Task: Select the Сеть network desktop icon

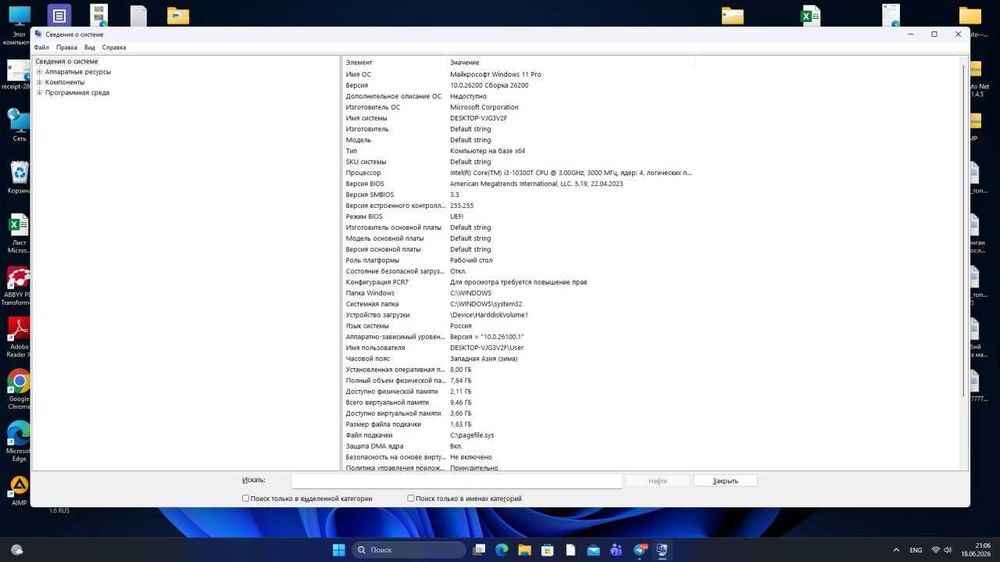Action: tap(18, 124)
